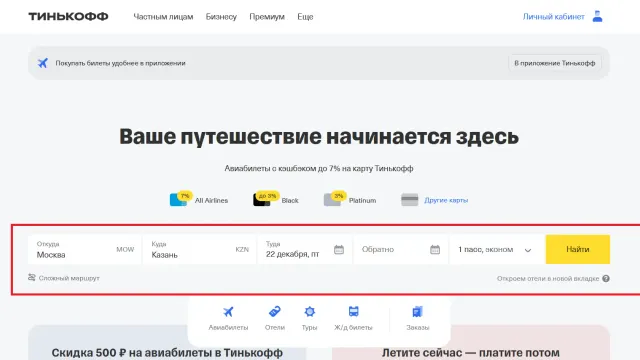Open the departure date calendar icon
The image size is (640, 360).
339,249
